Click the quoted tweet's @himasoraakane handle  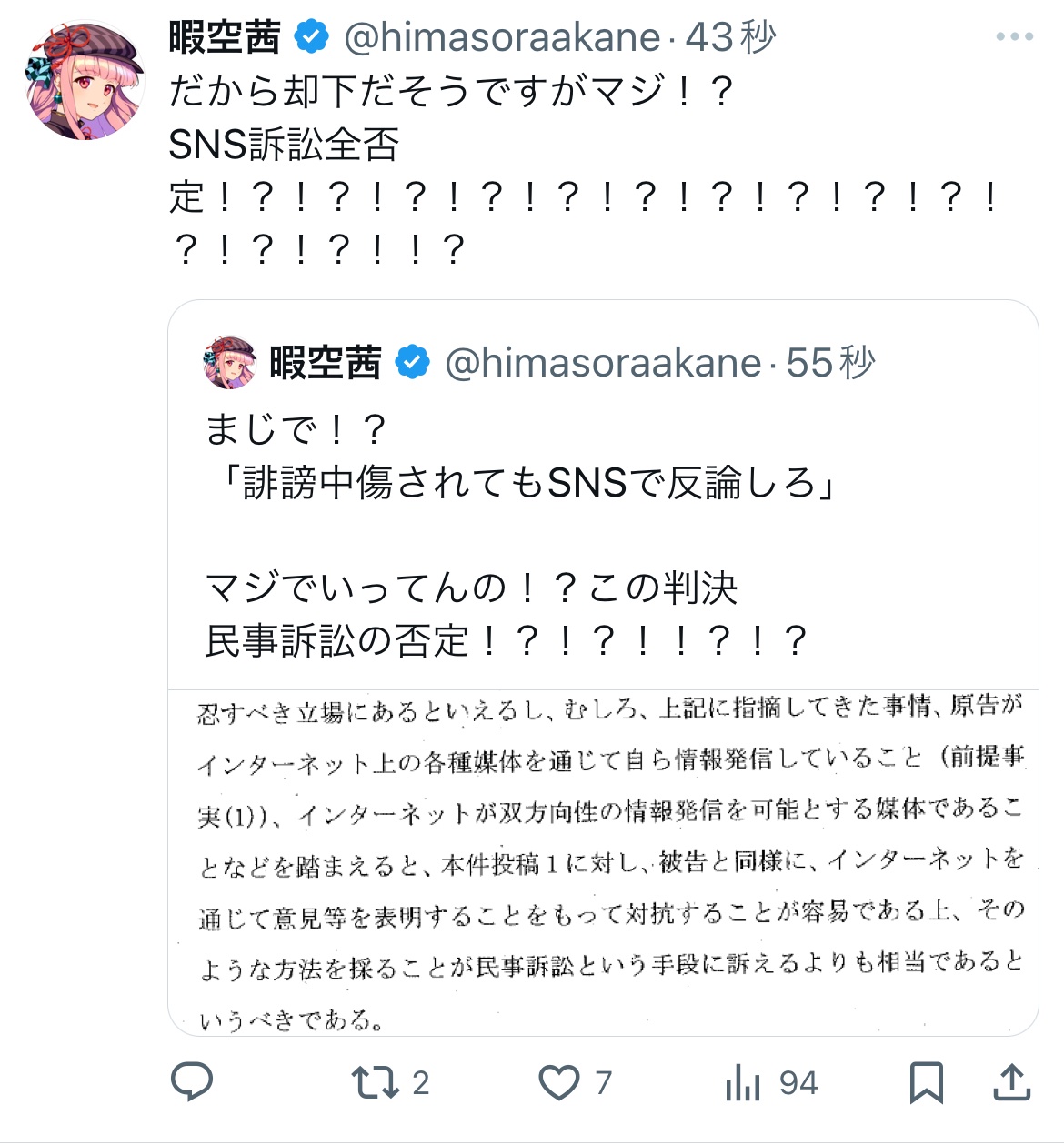603,362
